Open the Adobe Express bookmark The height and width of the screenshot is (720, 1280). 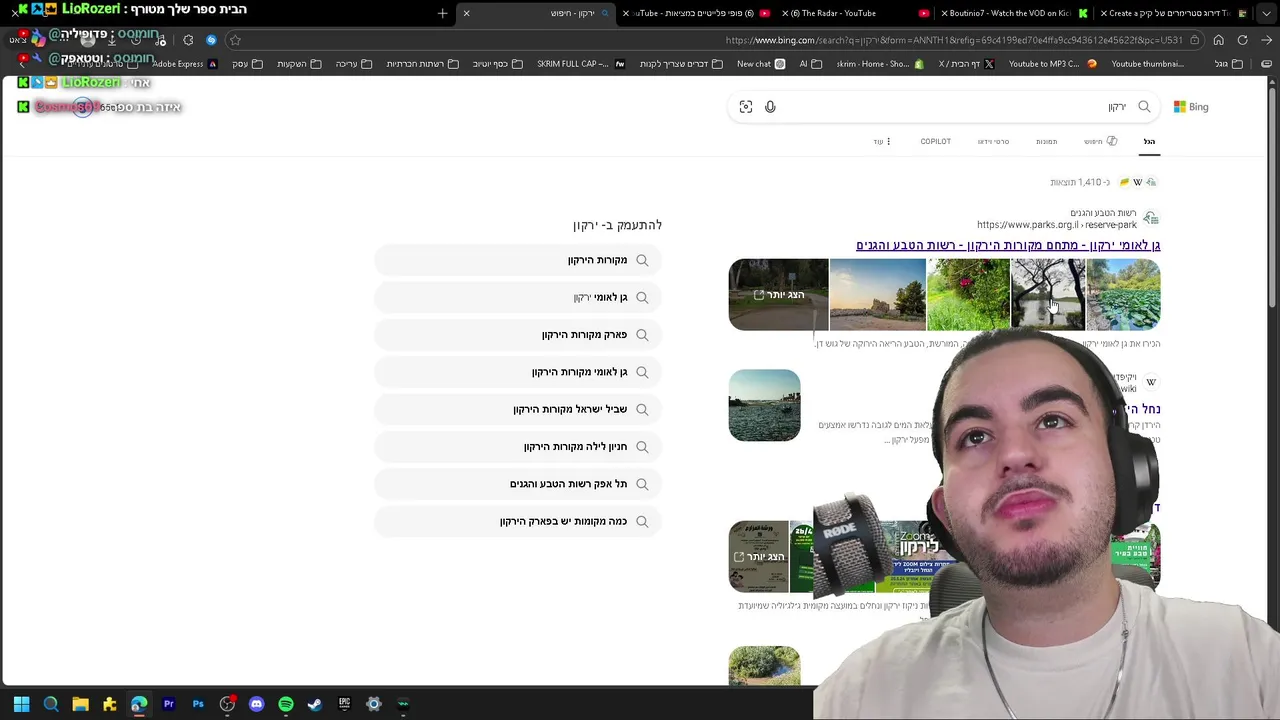[x=184, y=64]
